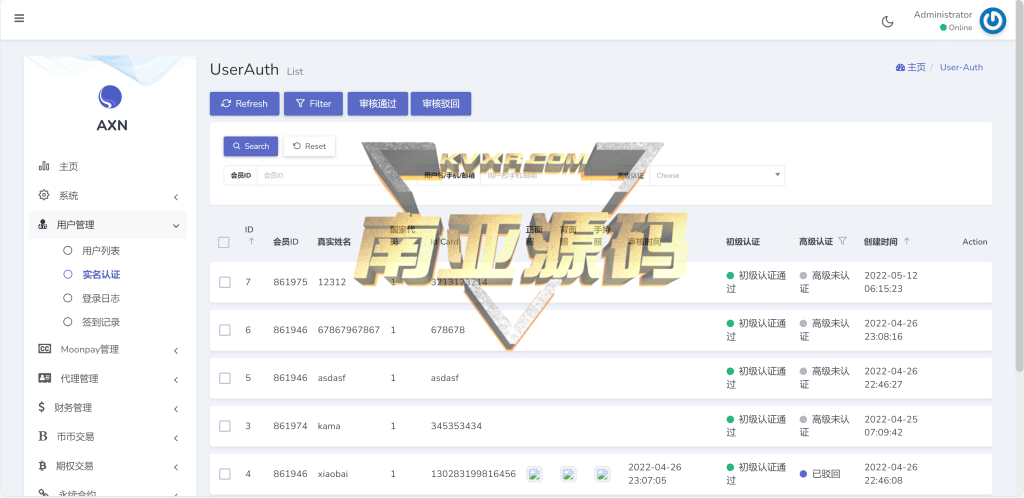Image resolution: width=1024 pixels, height=498 pixels.
Task: Select 登录日志 radio menu item
Action: coord(67,298)
